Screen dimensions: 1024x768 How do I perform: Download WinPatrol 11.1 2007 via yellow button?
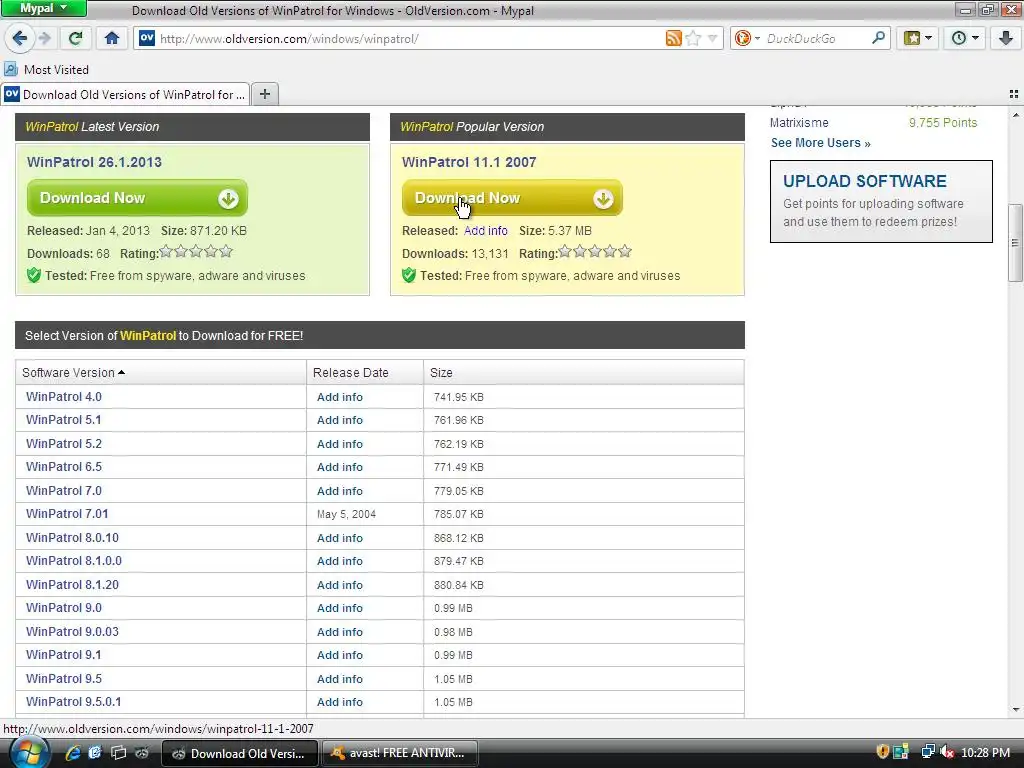coord(512,198)
